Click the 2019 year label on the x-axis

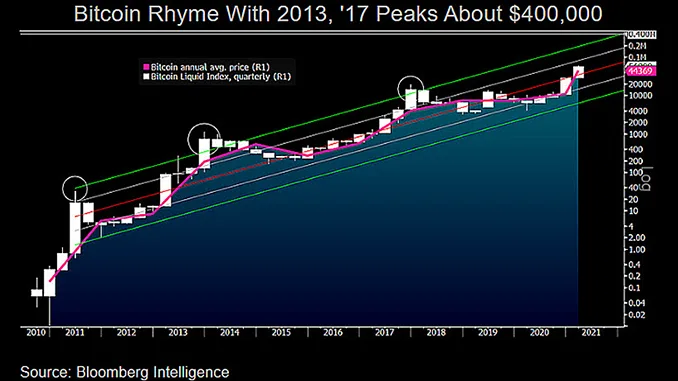pos(488,333)
